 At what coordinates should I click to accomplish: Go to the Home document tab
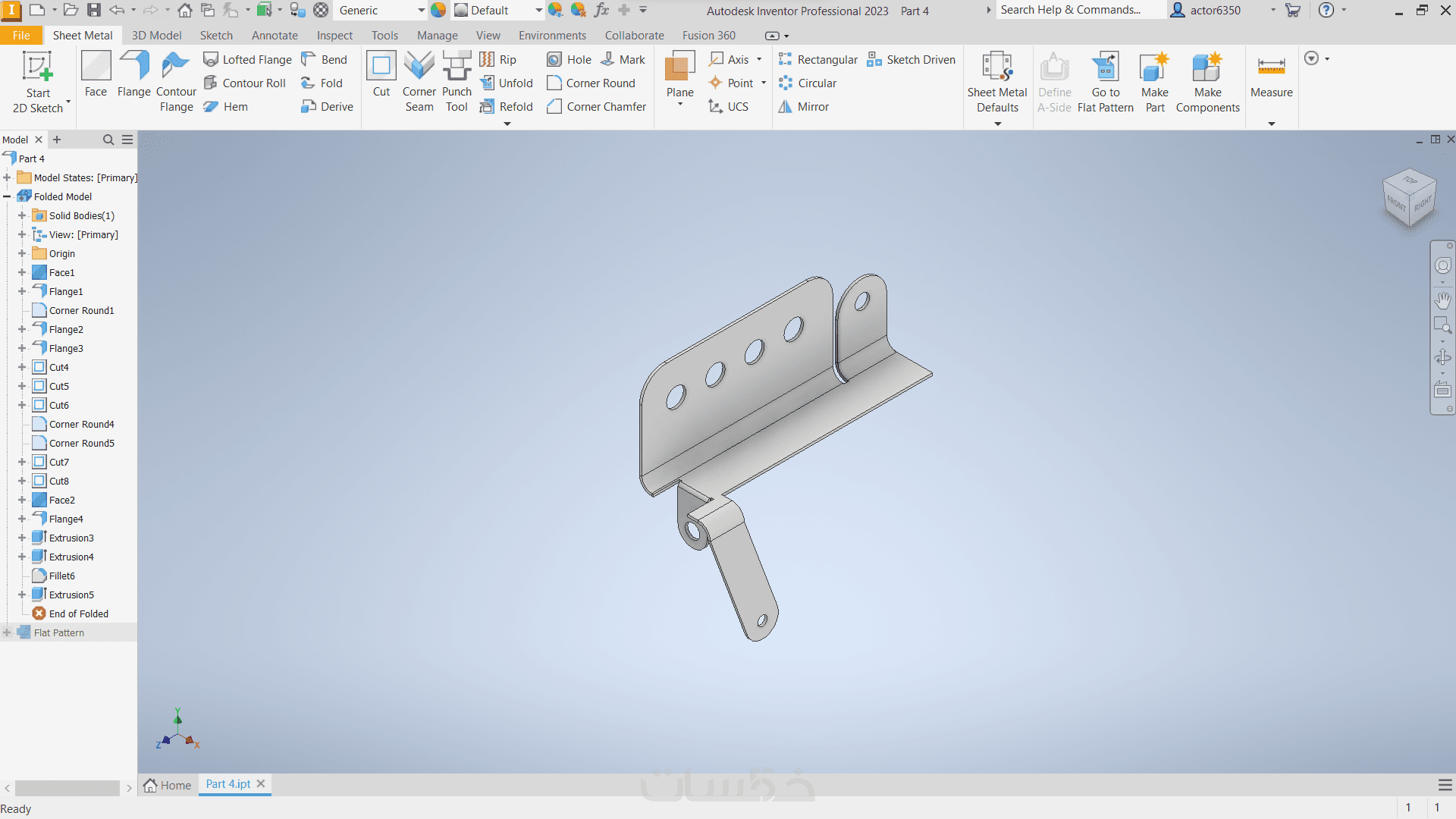point(168,785)
